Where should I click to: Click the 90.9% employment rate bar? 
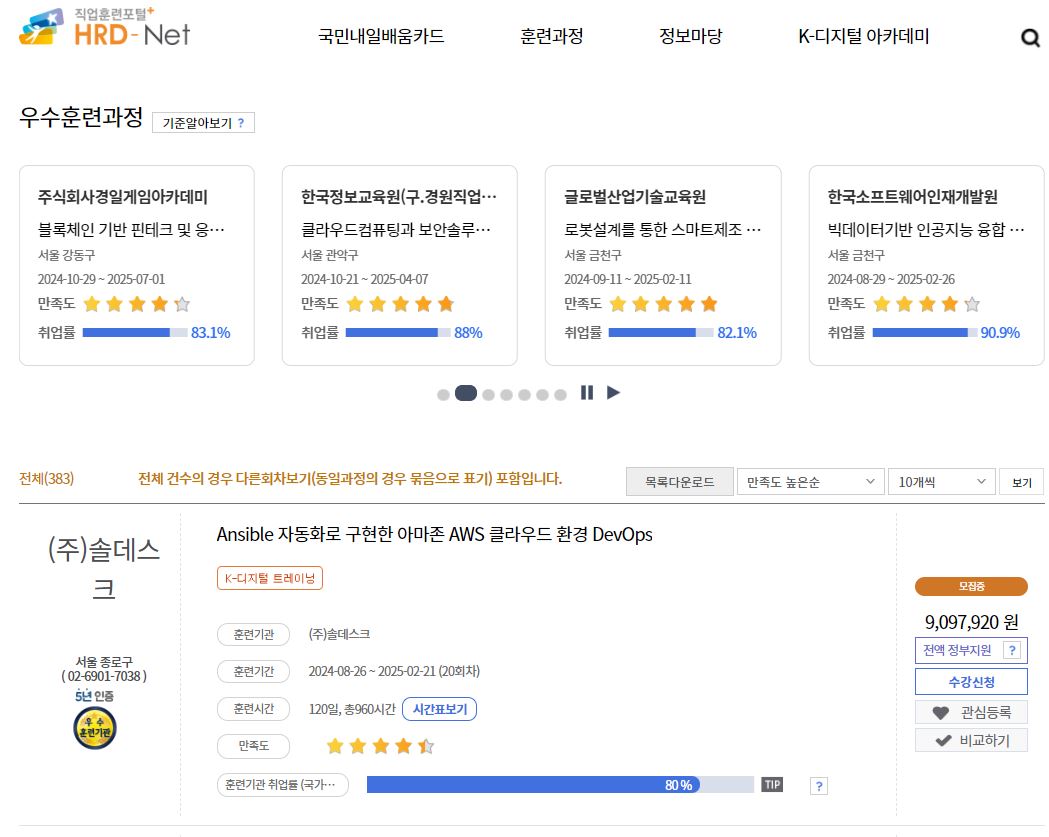point(925,333)
